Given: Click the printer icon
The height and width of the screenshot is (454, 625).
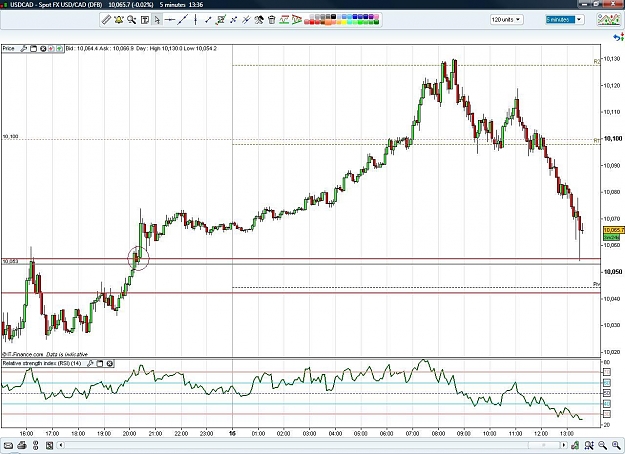Looking at the screenshot, I should click(22, 445).
